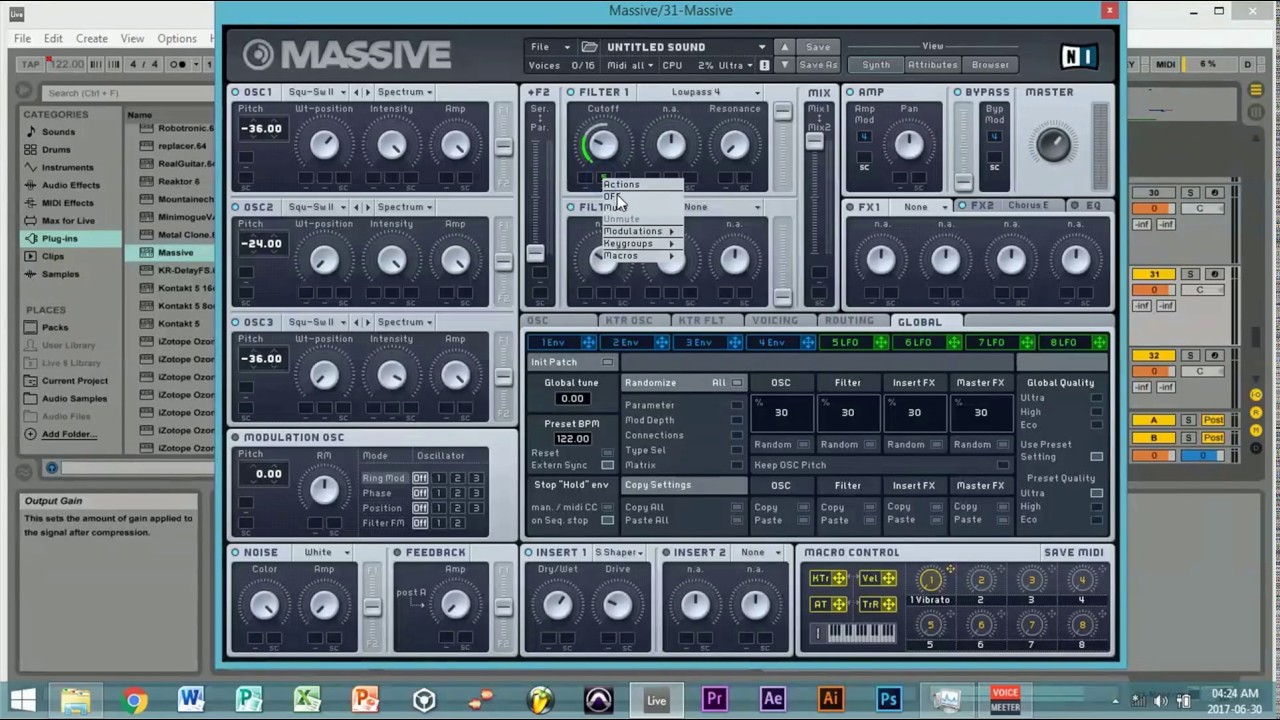
Task: Open the Noise White type dropdown
Action: (327, 552)
